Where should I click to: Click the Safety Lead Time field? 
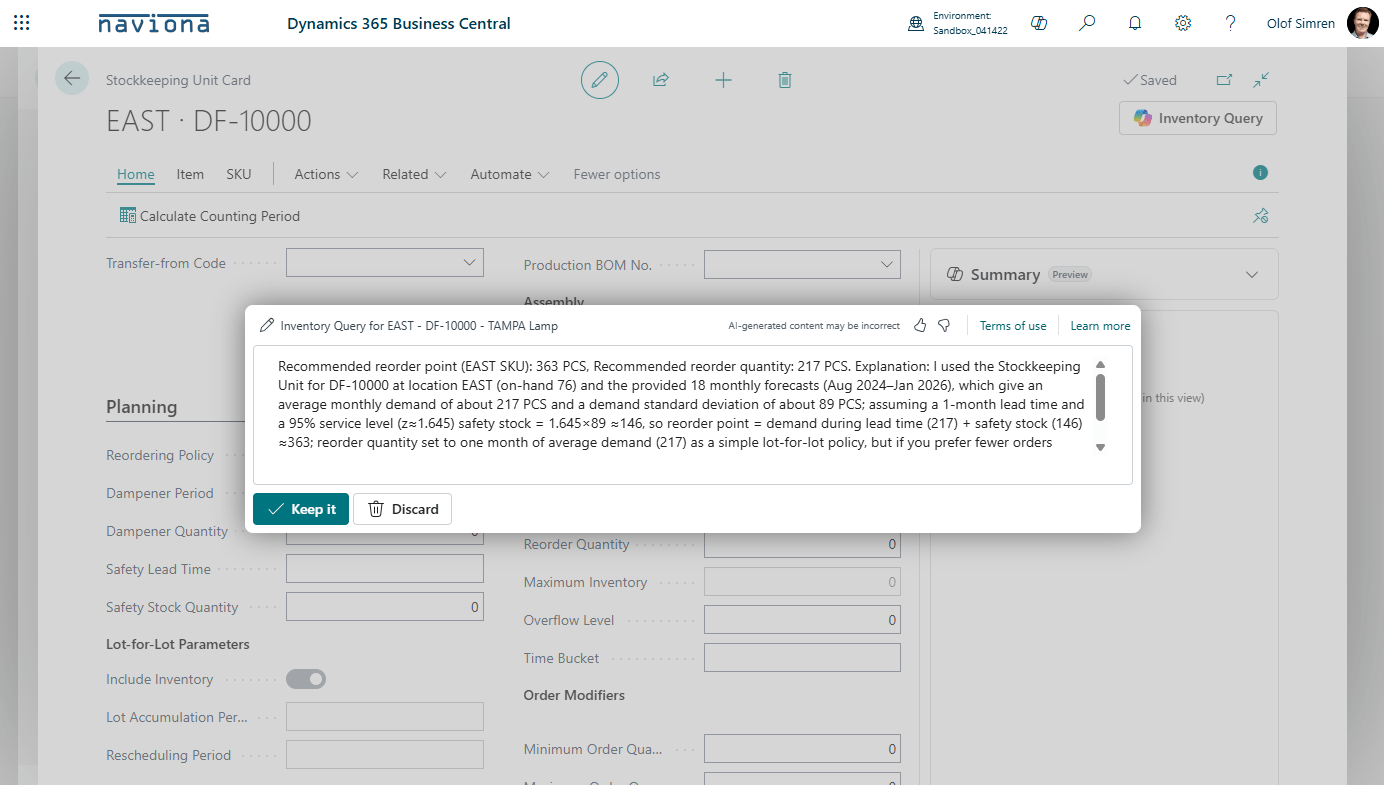(x=385, y=569)
